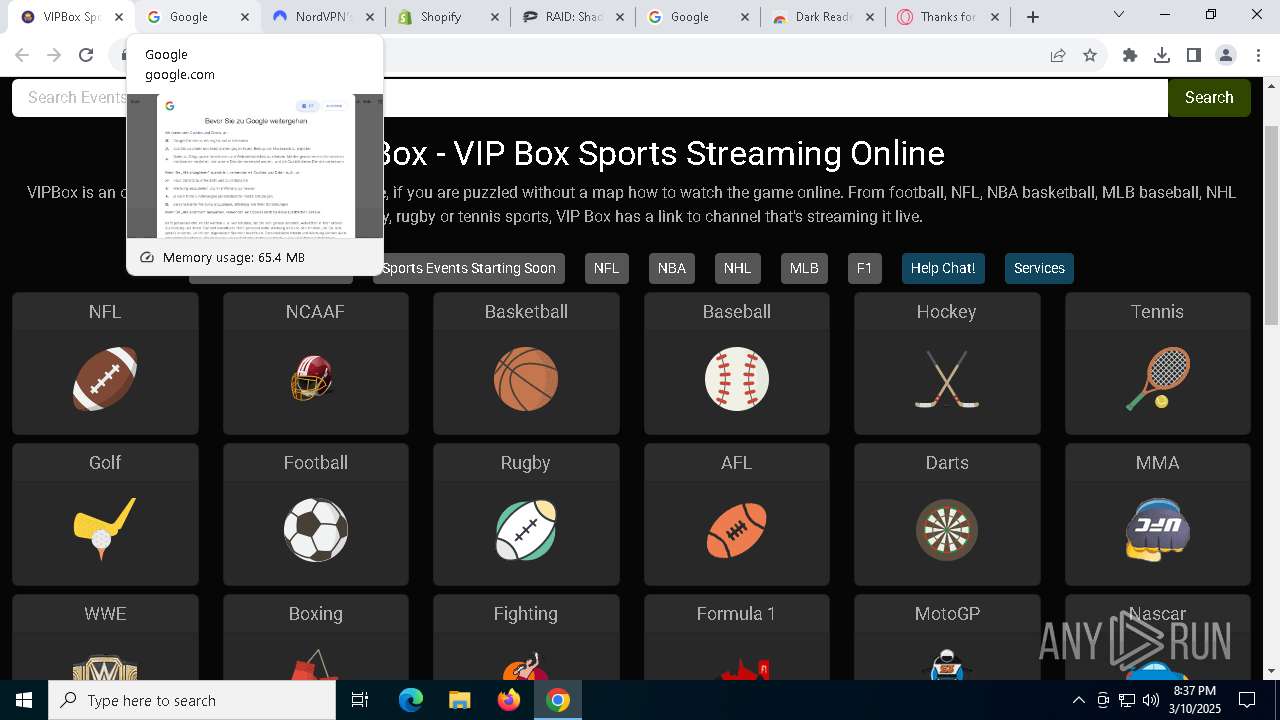1280x720 pixels.
Task: Toggle the browser side panel icon
Action: [1194, 55]
